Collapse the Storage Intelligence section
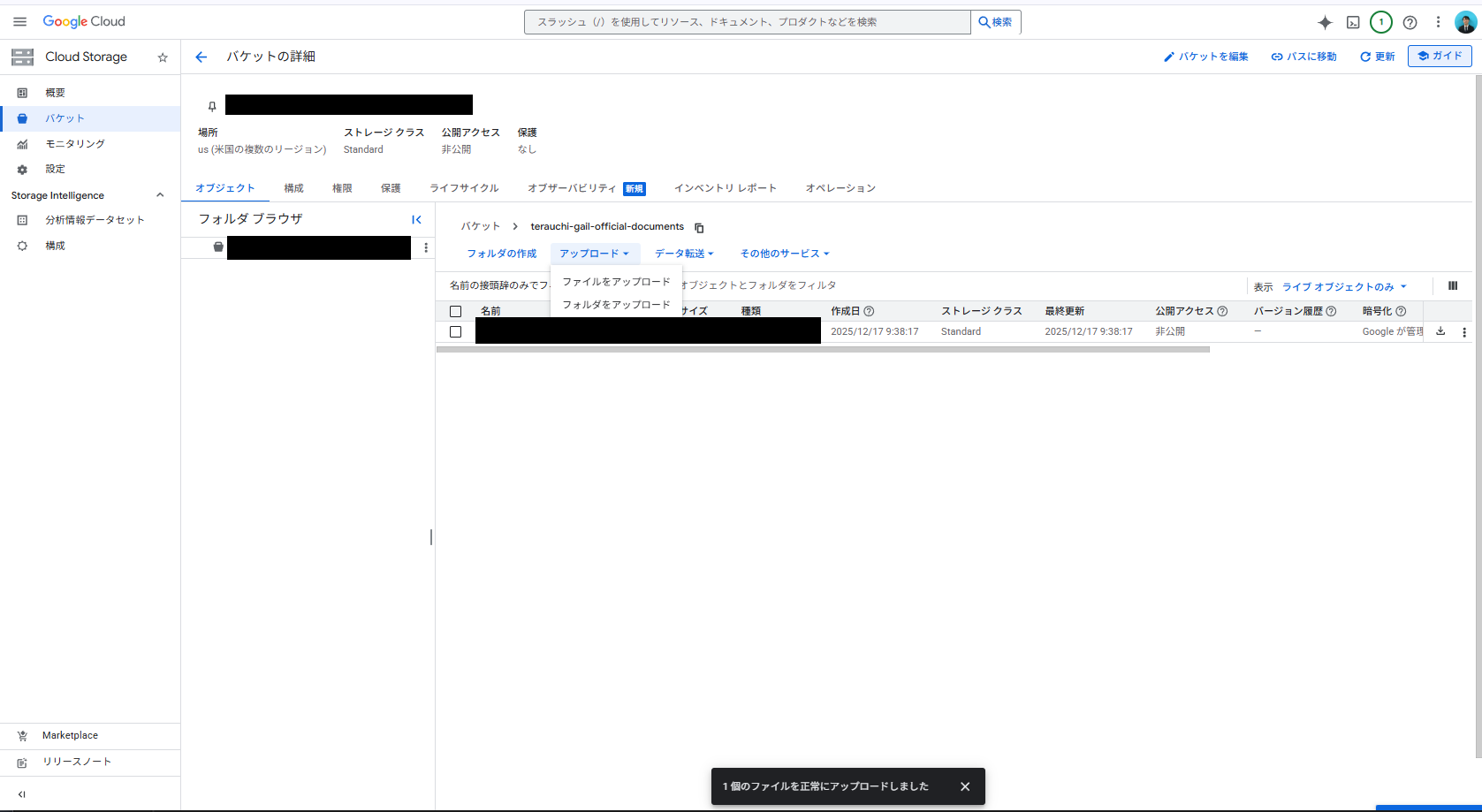This screenshot has height=812, width=1482. coord(160,195)
